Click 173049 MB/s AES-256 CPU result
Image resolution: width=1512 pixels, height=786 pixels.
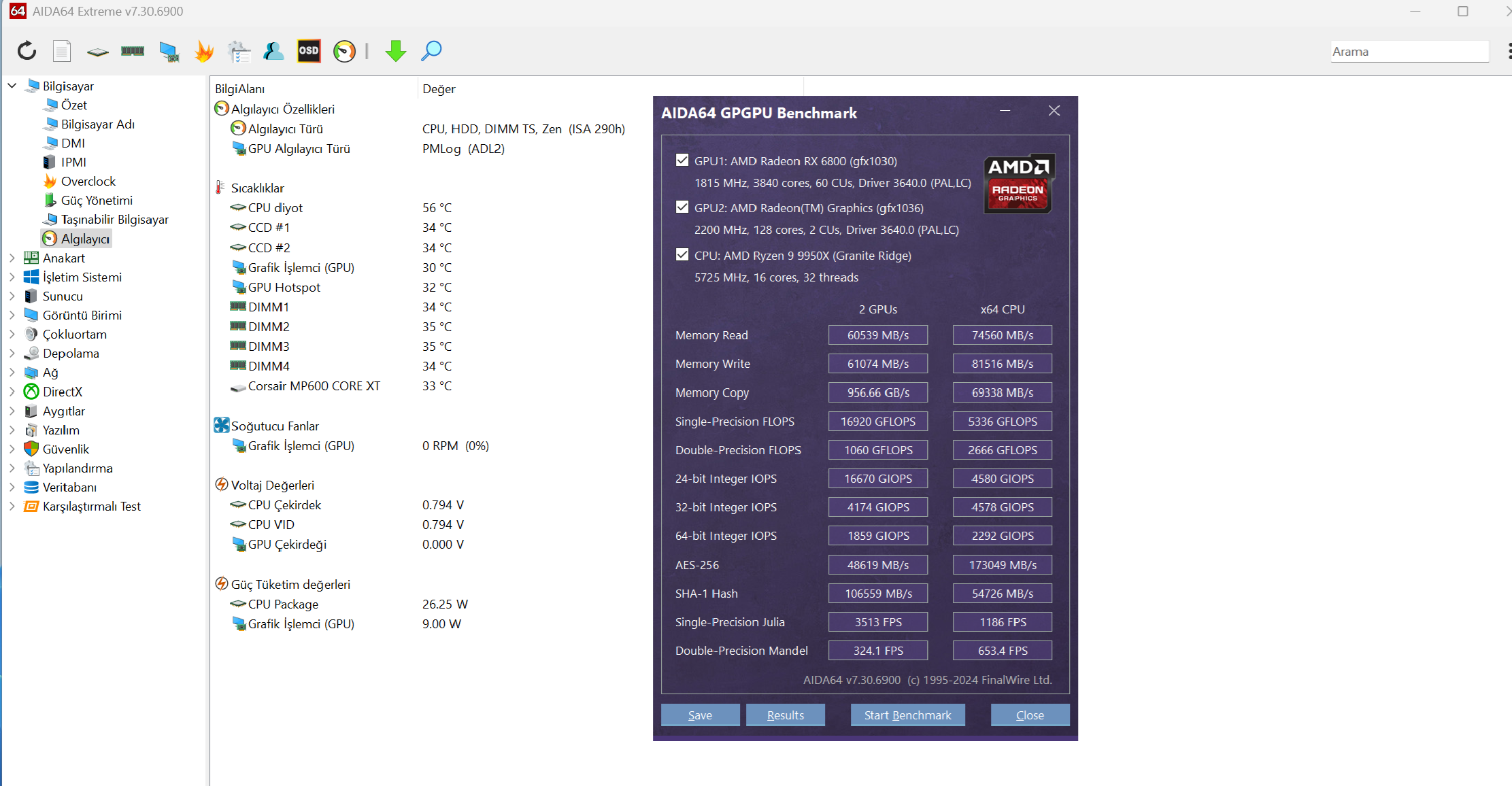[x=1003, y=564]
